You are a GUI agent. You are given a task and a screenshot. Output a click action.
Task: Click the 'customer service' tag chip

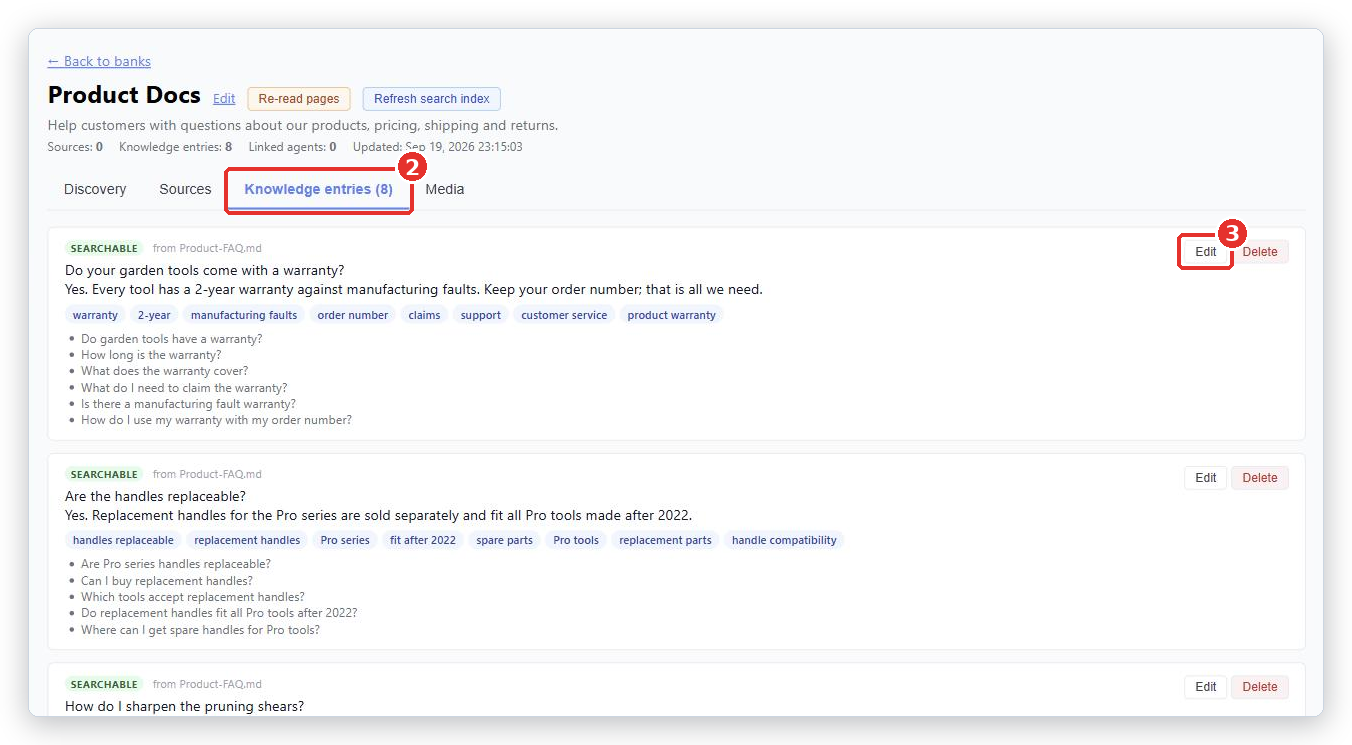click(x=564, y=315)
